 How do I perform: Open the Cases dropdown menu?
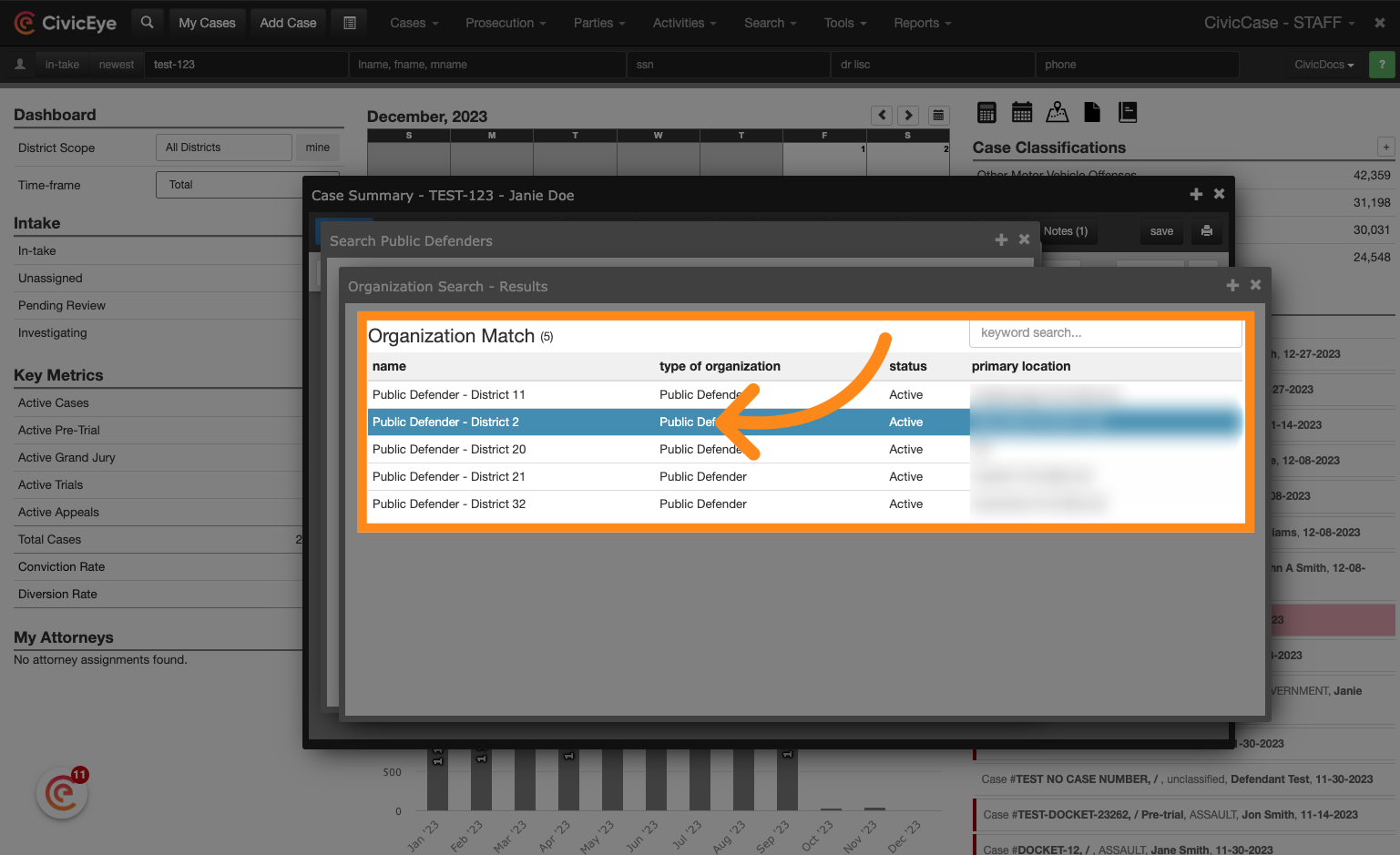[x=414, y=23]
